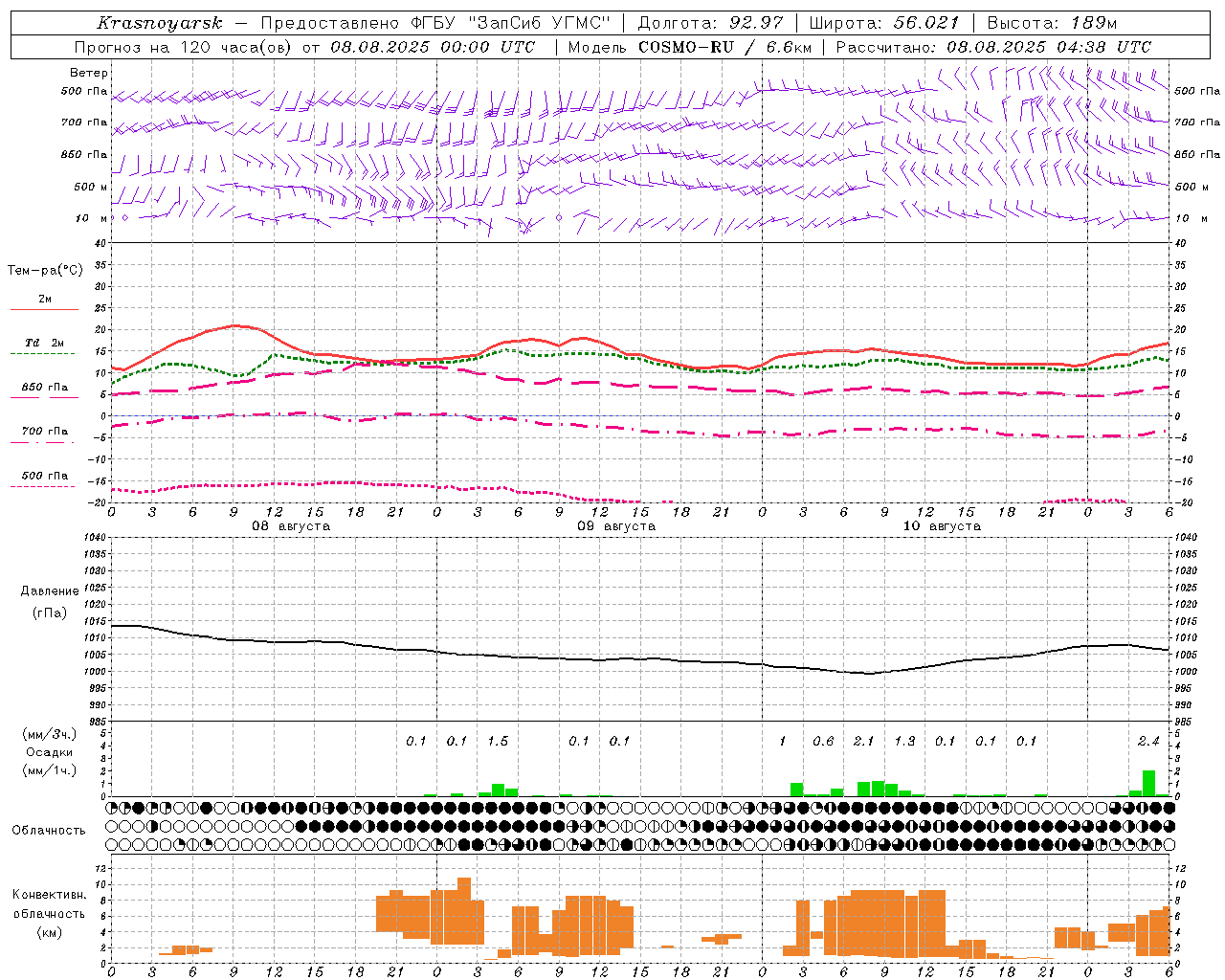
Task: Click the '2.4' precipitation value
Action: (x=1148, y=741)
